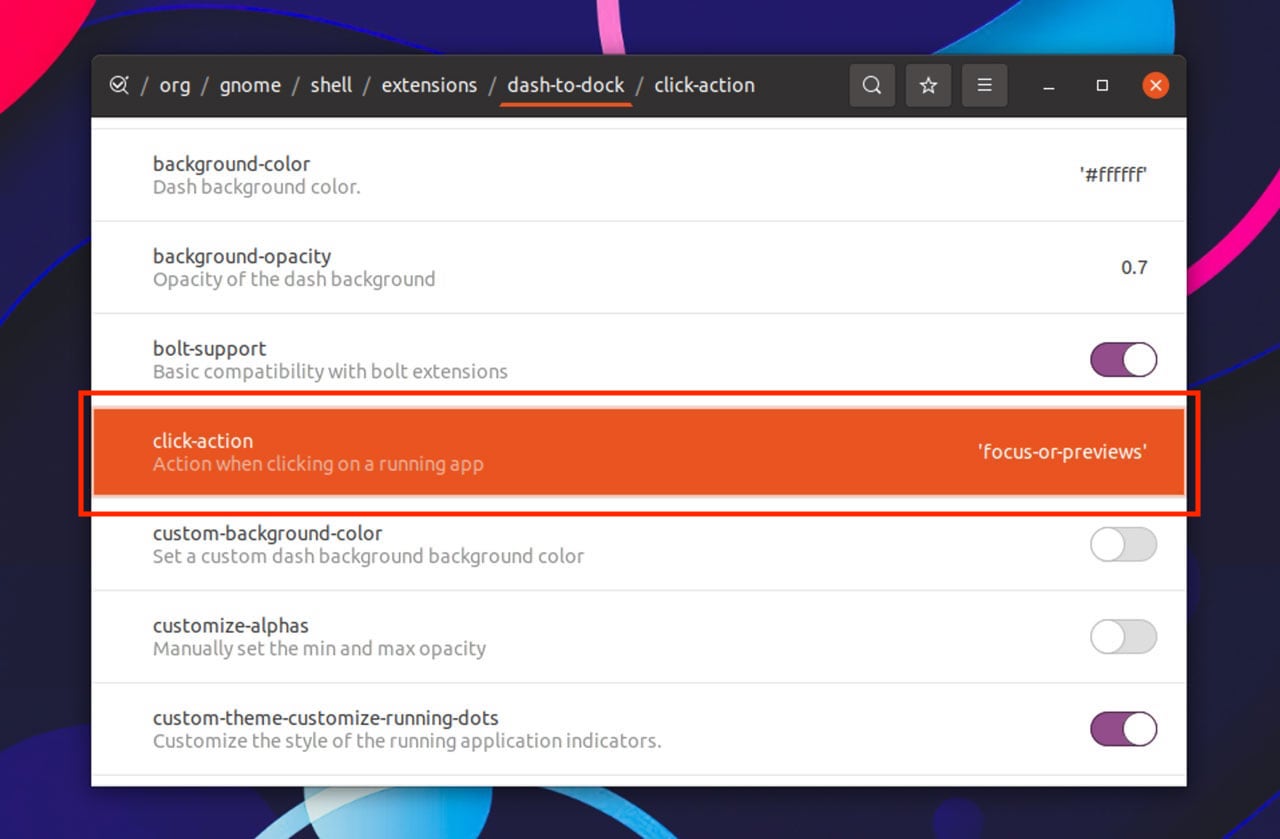Screen dimensions: 1280x839
Task: Bookmark this path with the star icon
Action: [928, 86]
